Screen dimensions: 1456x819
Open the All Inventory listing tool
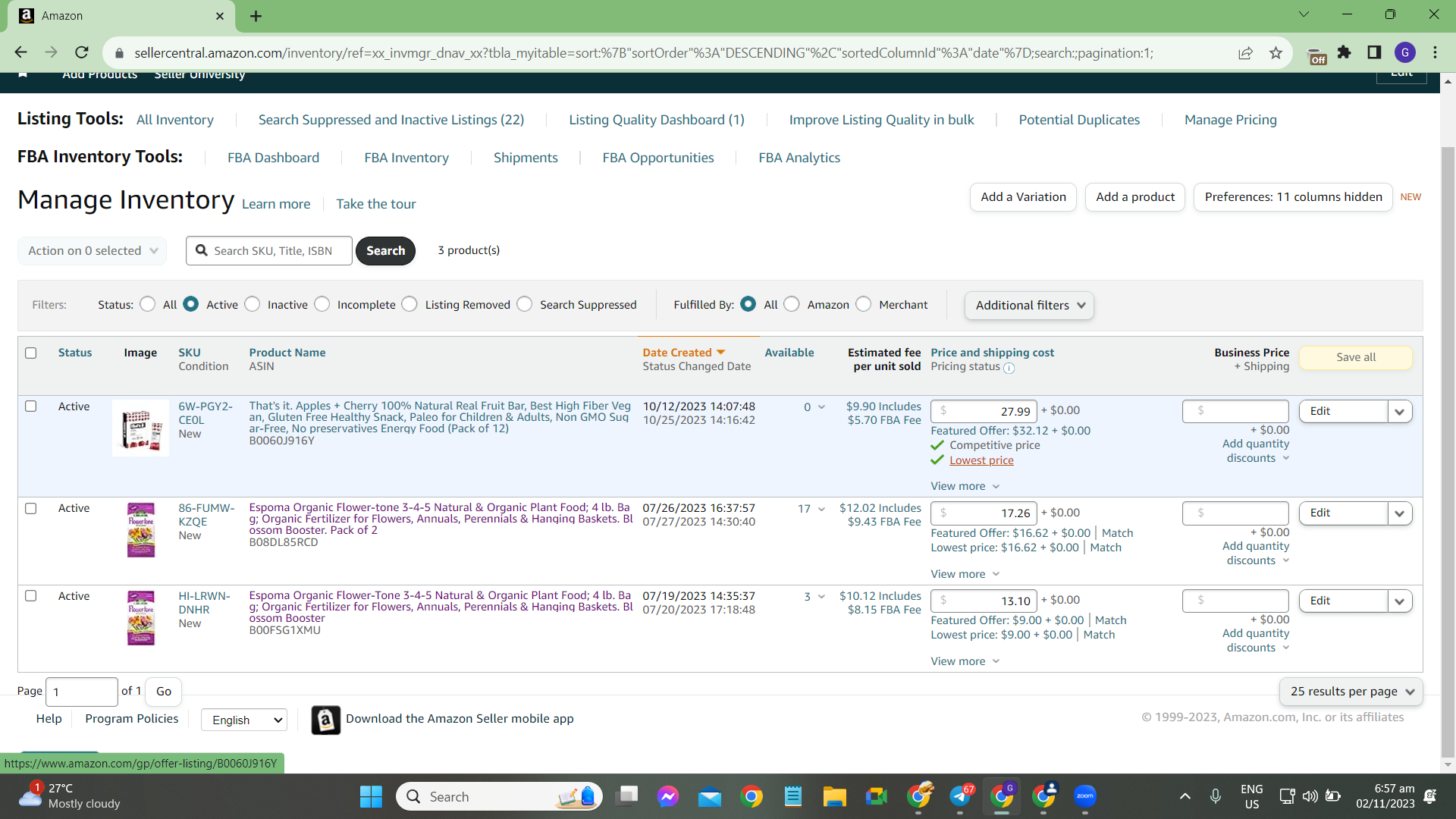[175, 120]
